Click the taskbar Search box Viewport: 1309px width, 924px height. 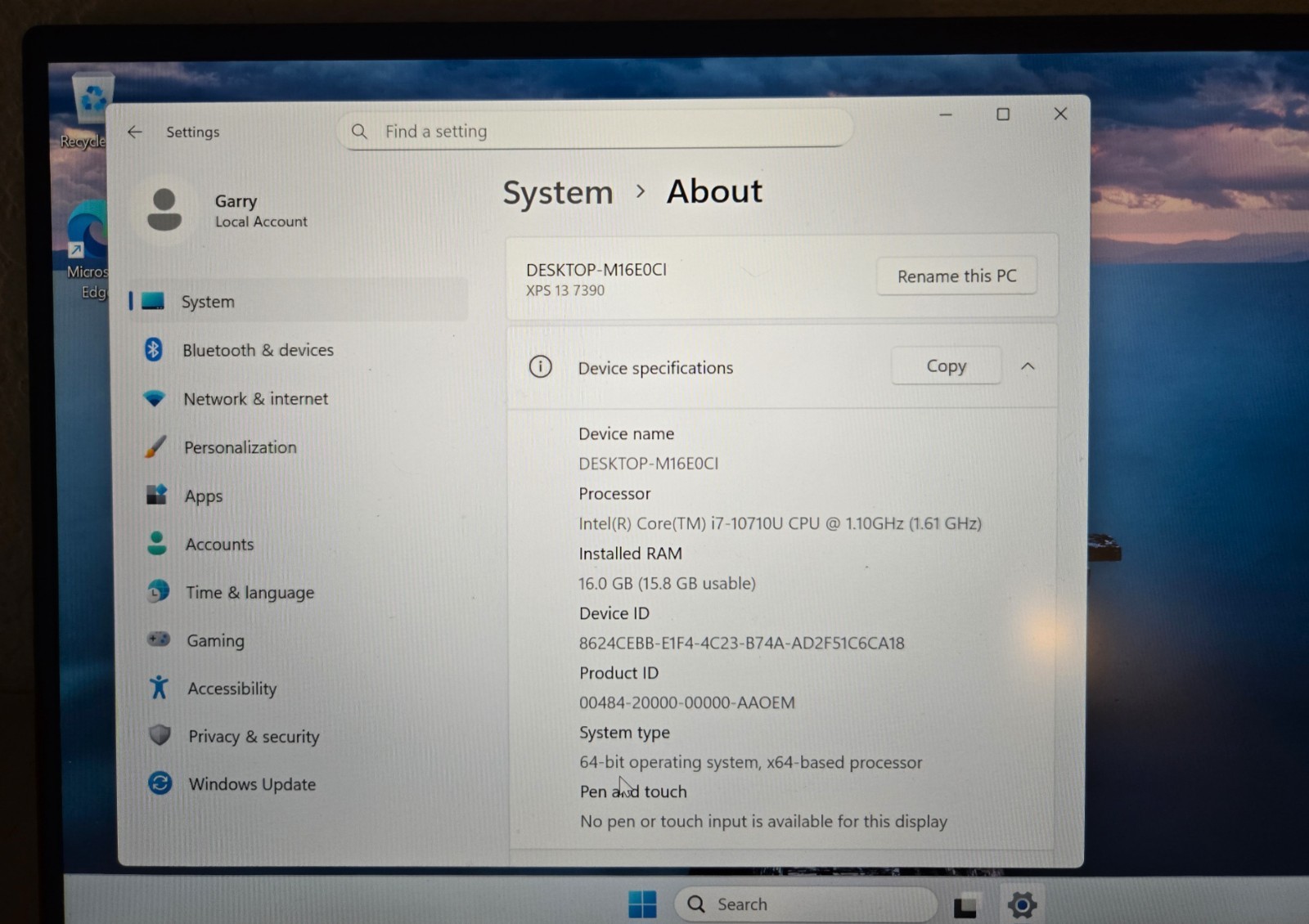pyautogui.click(x=806, y=904)
